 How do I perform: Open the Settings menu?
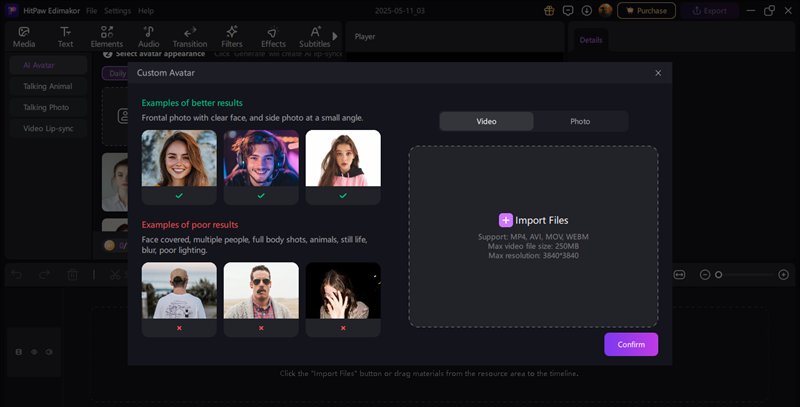(x=117, y=10)
